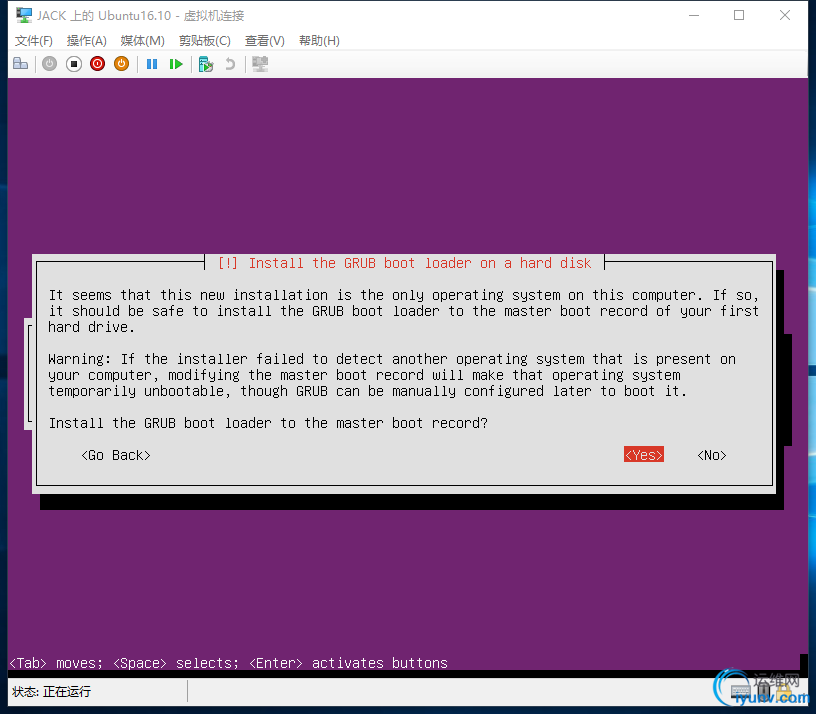The height and width of the screenshot is (714, 816).
Task: Turn off the VM with the stop icon
Action: 74,64
